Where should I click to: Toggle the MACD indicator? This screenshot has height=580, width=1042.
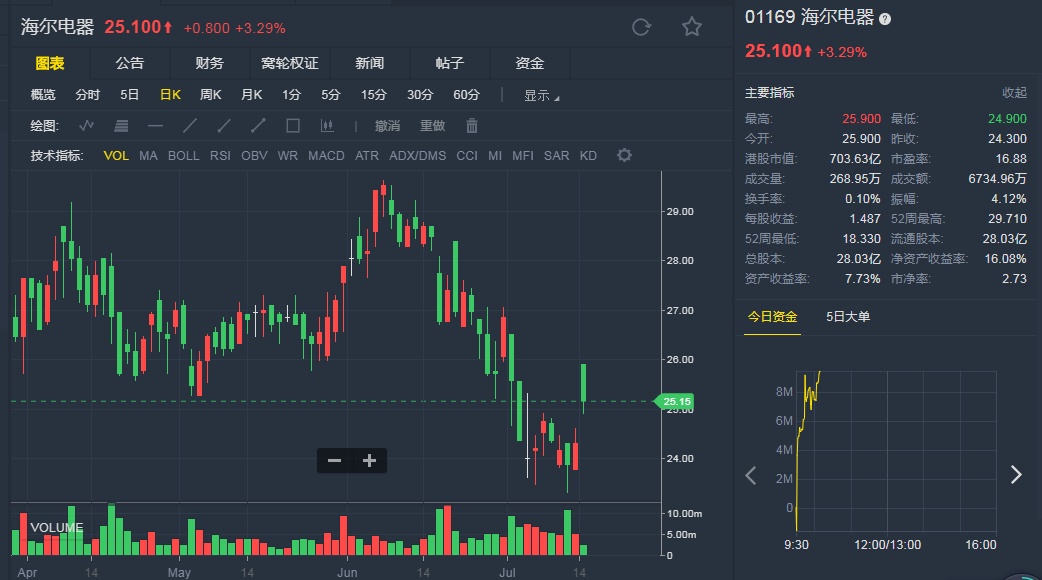click(326, 156)
